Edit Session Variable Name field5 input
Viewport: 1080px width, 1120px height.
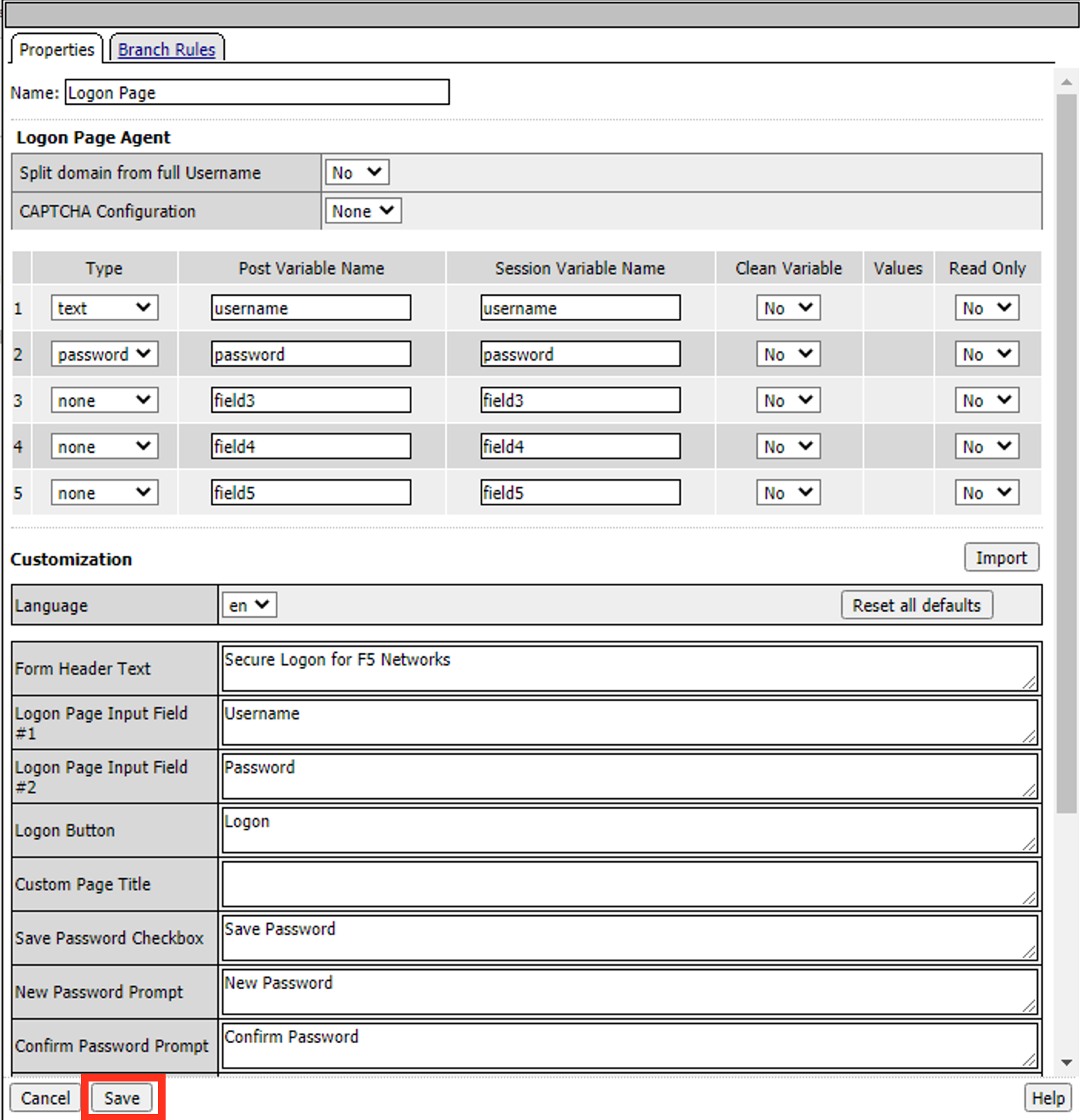pyautogui.click(x=580, y=493)
